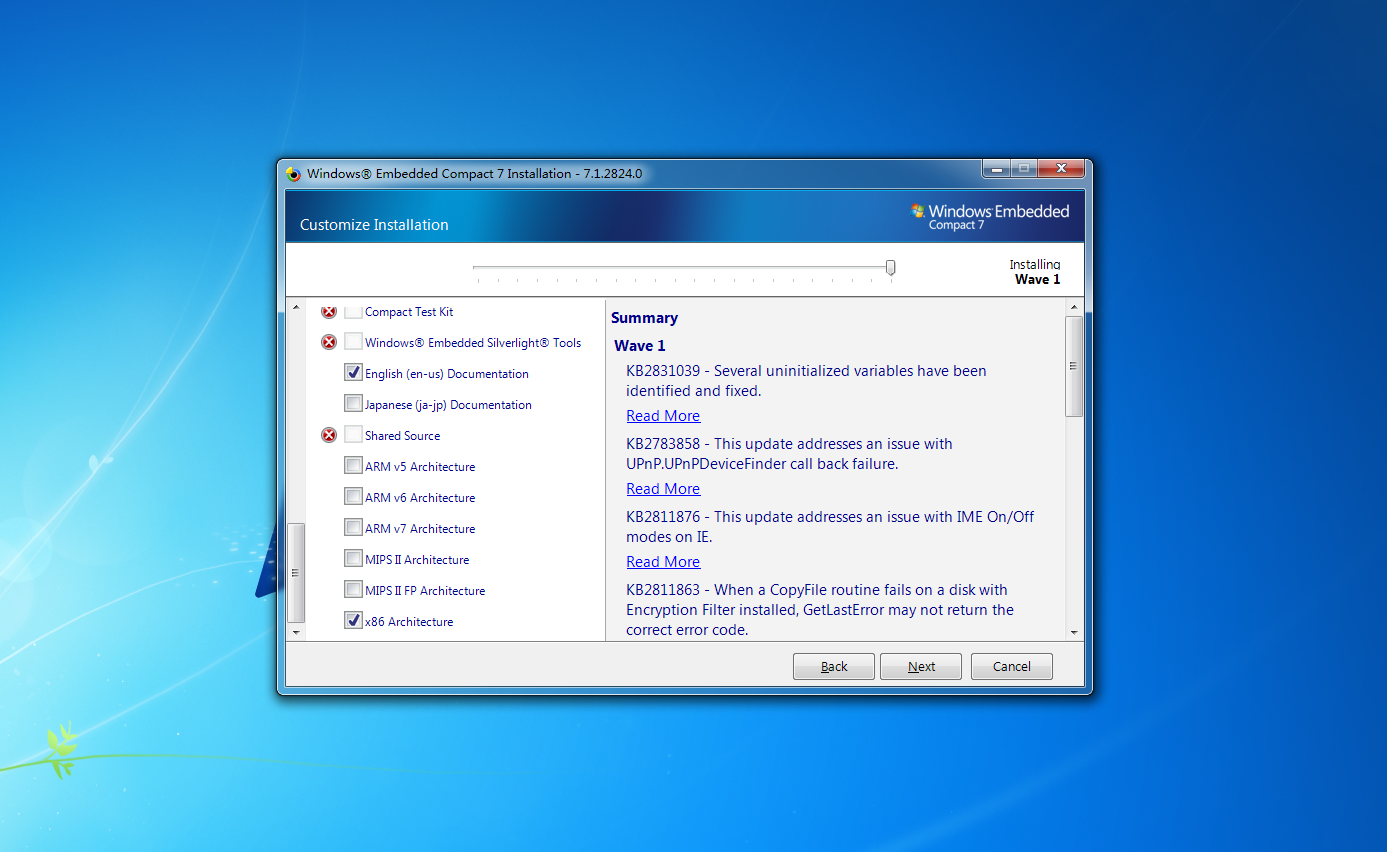Proceed with the Next button

[x=921, y=666]
